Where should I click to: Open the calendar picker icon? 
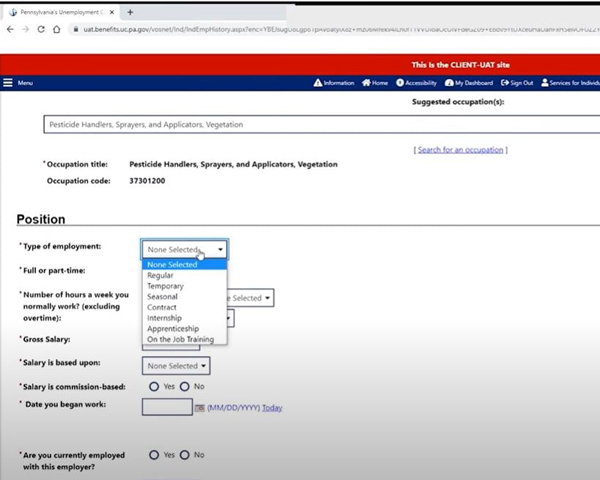tap(199, 408)
